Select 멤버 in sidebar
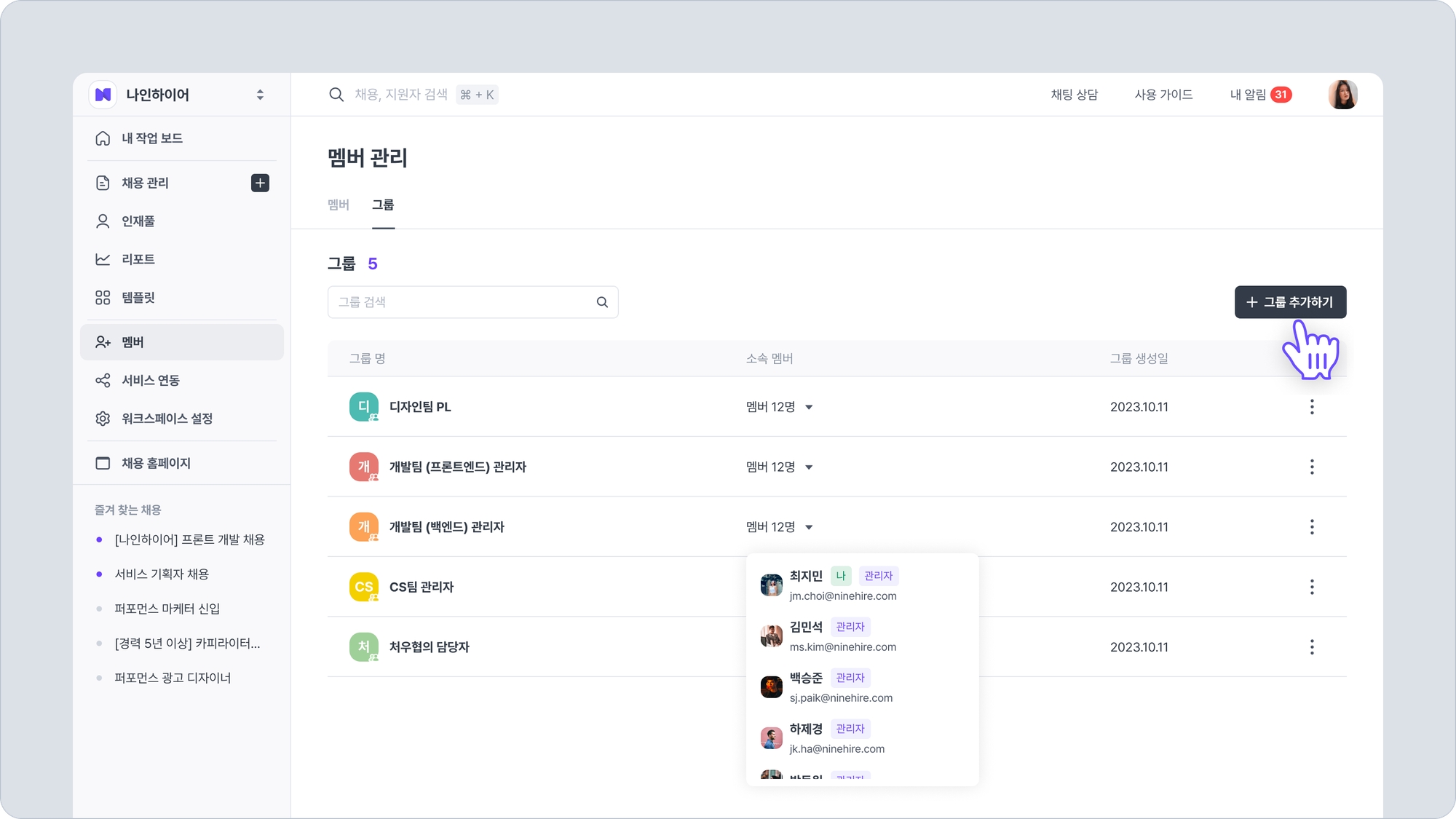This screenshot has width=1456, height=819. pos(181,342)
